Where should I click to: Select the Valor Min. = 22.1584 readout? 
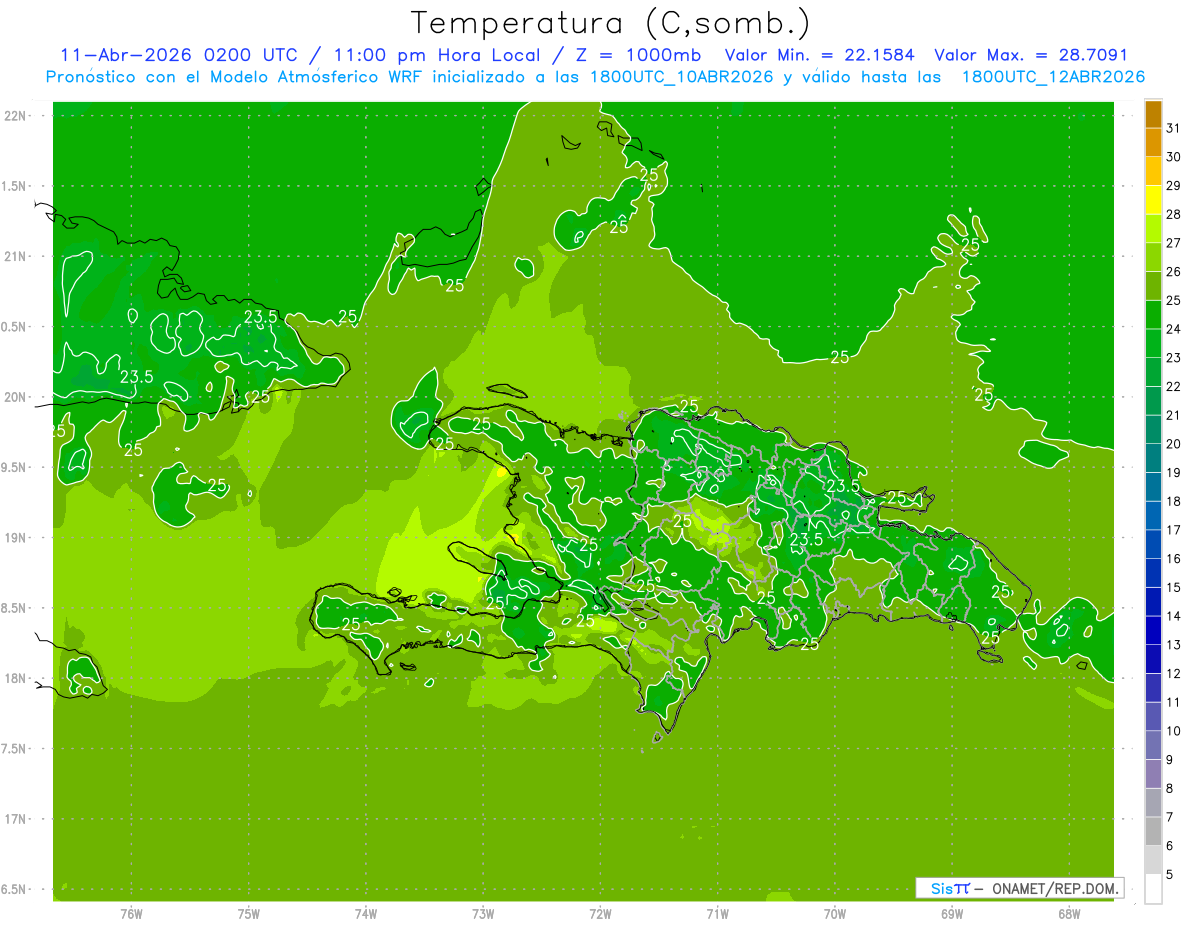pos(820,55)
